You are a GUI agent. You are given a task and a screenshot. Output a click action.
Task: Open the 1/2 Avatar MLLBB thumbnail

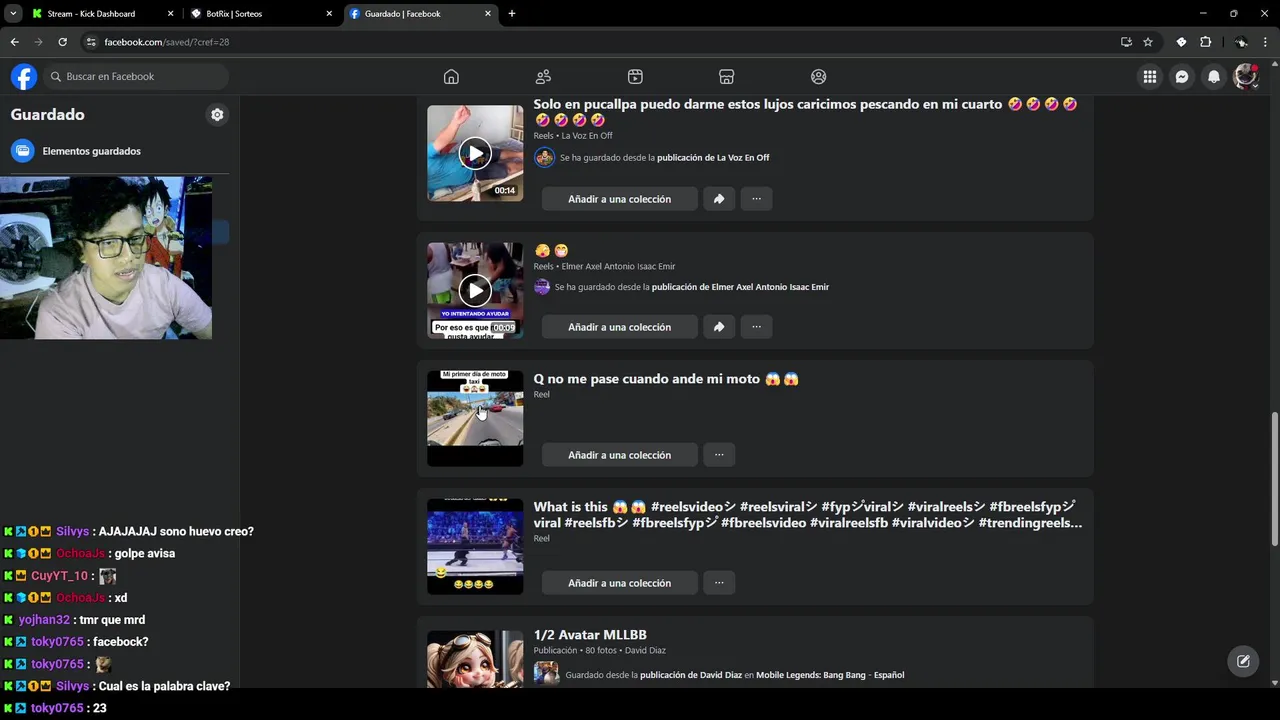pyautogui.click(x=475, y=658)
